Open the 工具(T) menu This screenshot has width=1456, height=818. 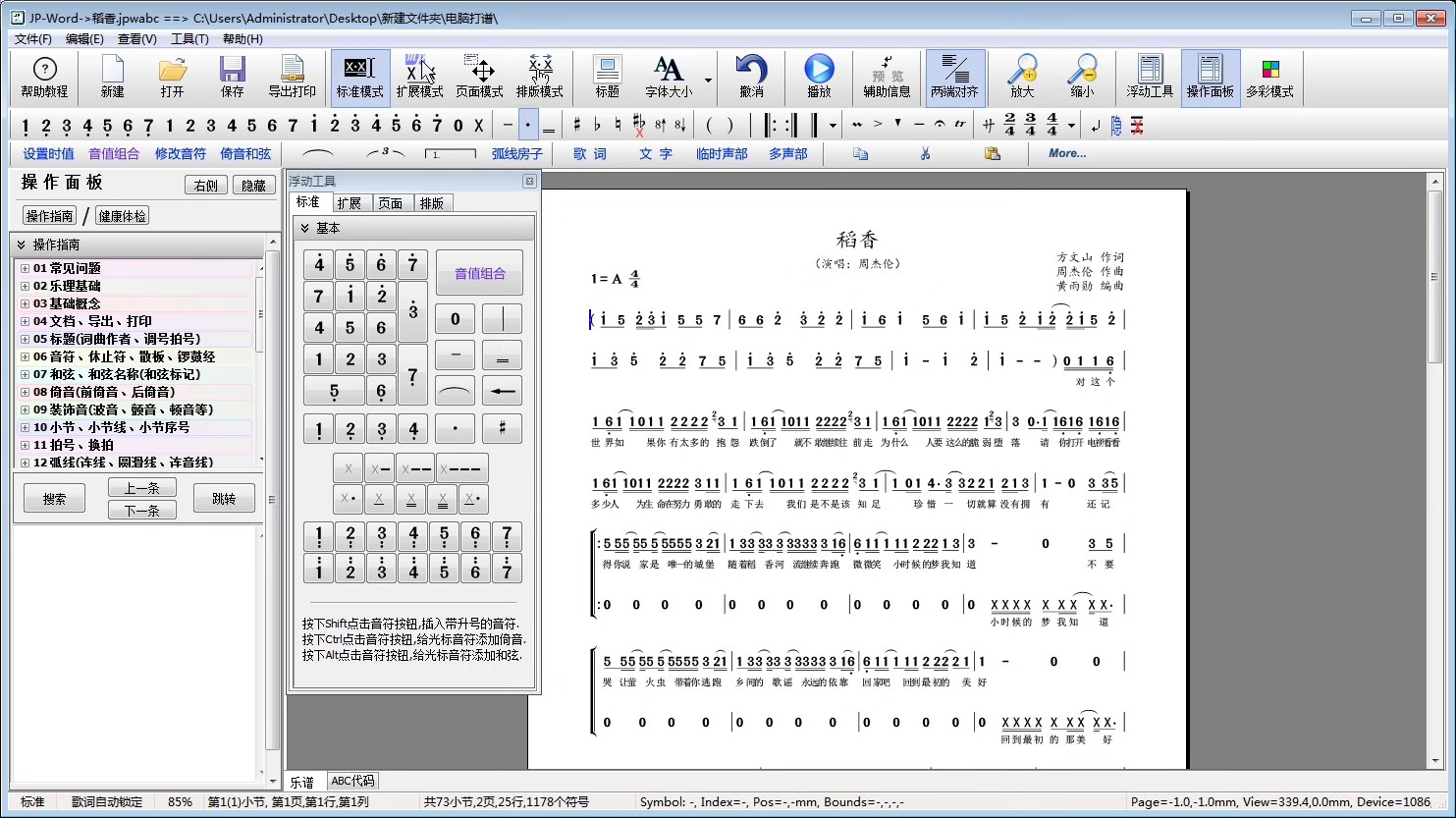189,39
